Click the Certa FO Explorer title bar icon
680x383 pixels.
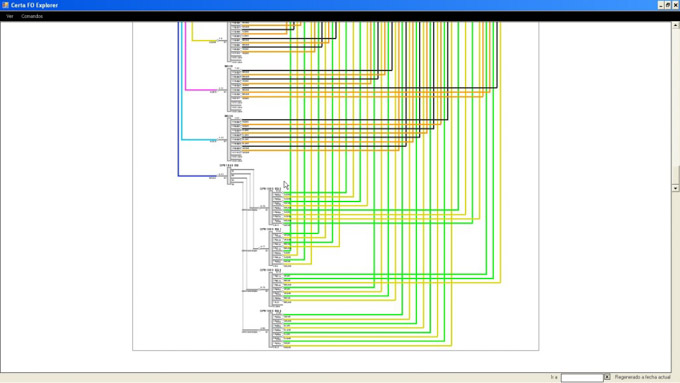coord(5,5)
